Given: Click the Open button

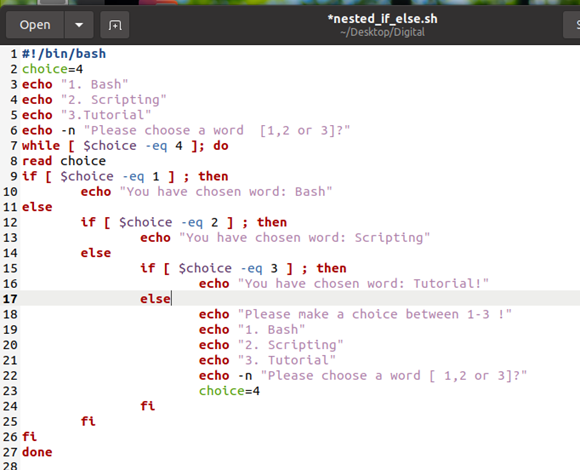Looking at the screenshot, I should 35,25.
